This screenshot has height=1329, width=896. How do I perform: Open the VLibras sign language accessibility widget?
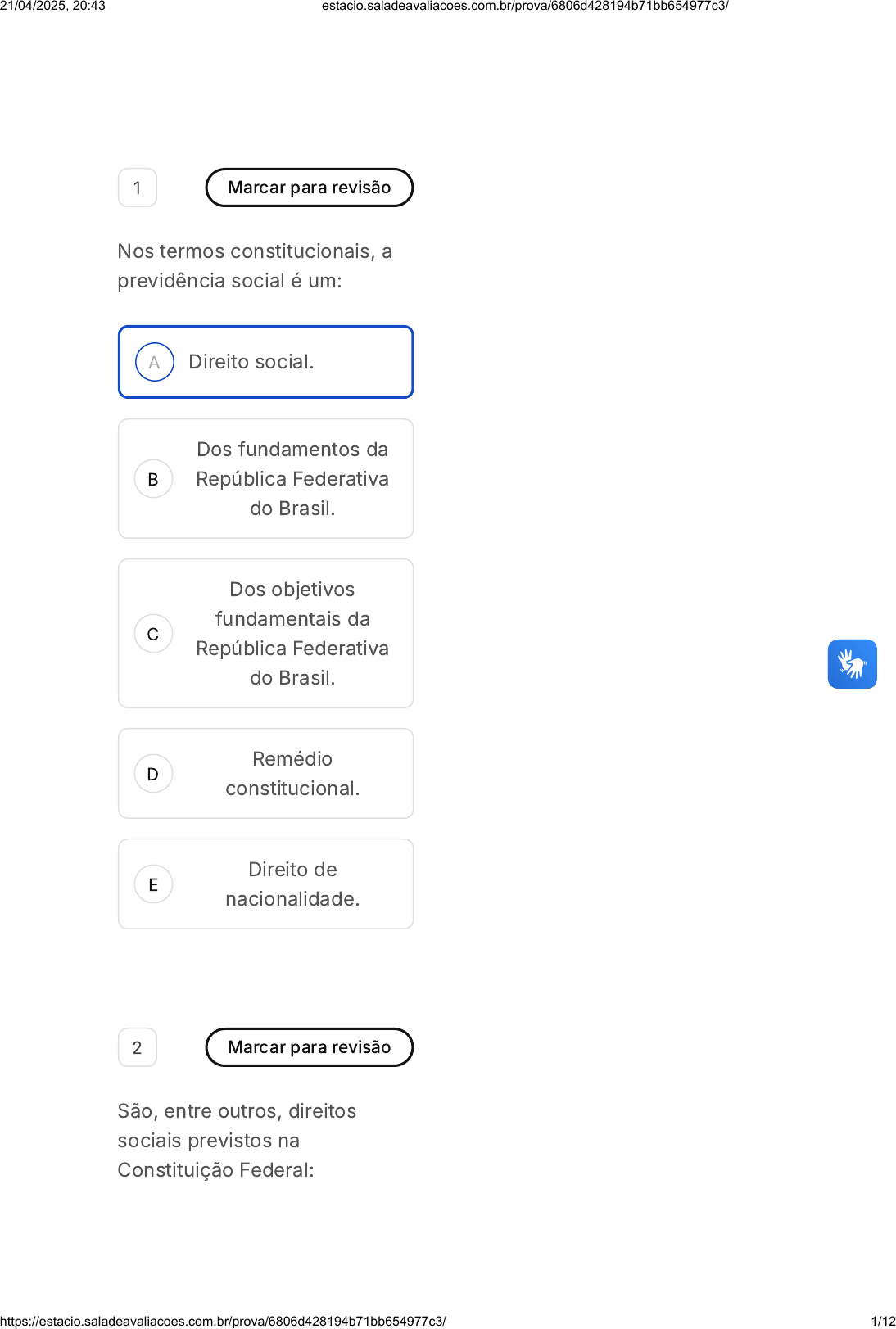852,664
